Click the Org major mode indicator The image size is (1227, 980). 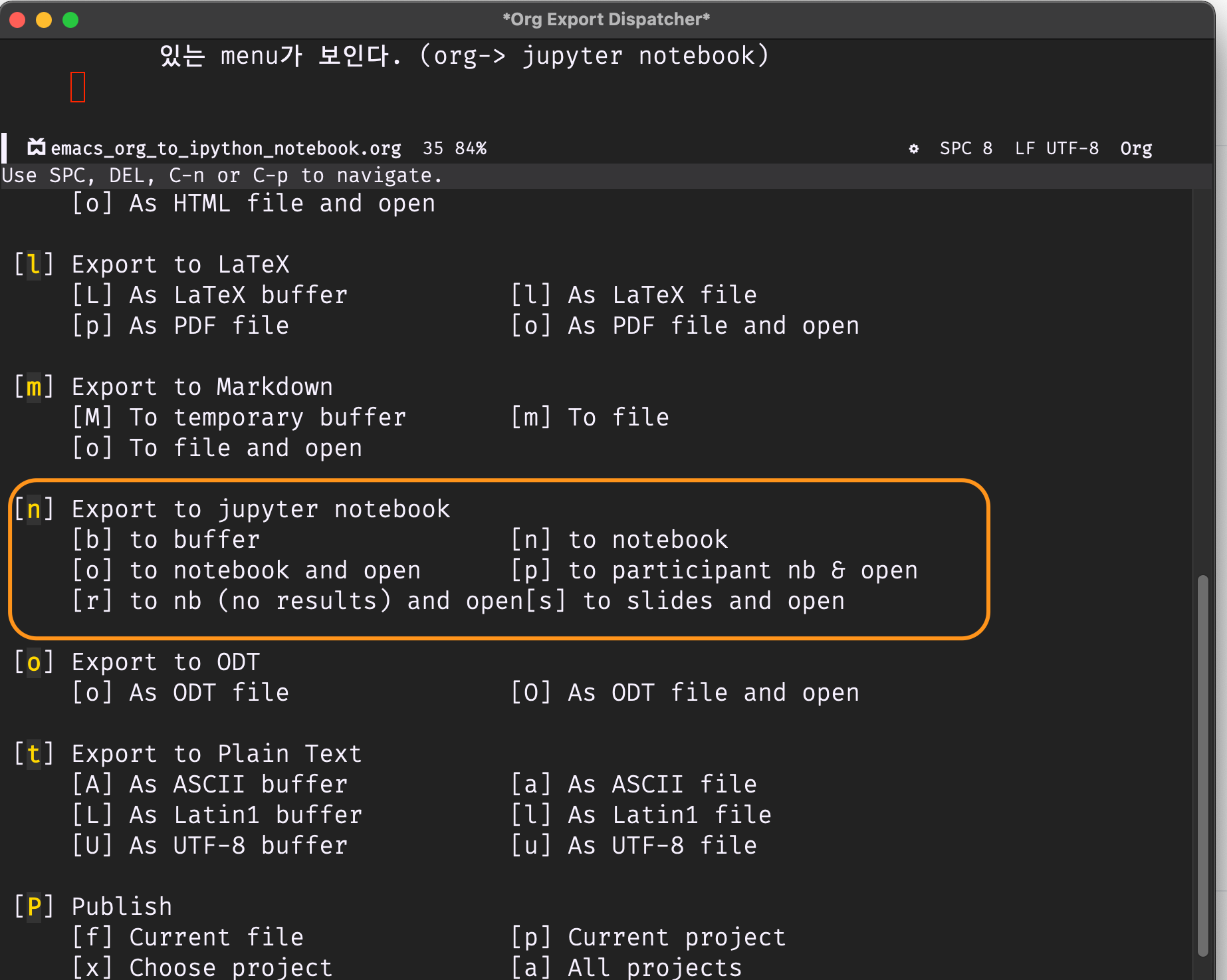click(x=1135, y=148)
